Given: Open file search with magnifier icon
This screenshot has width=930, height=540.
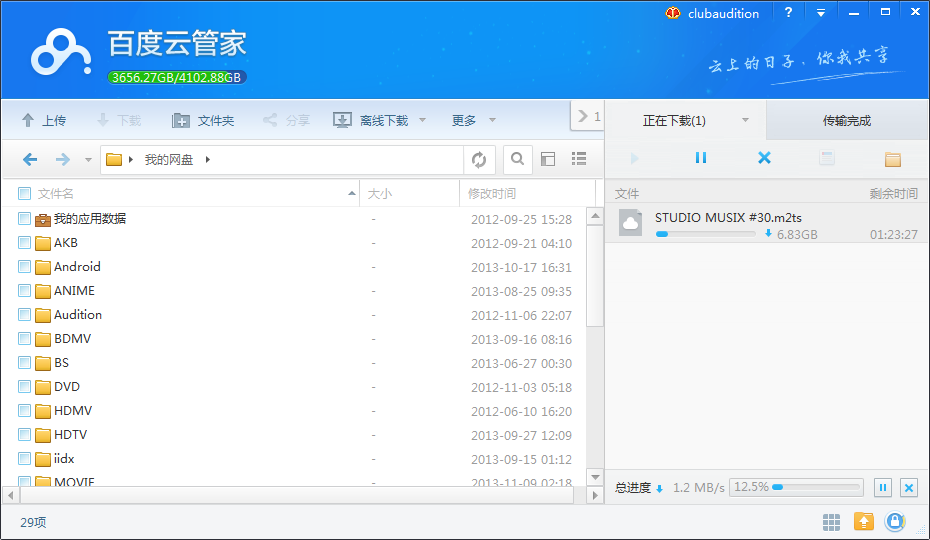Looking at the screenshot, I should (x=517, y=159).
